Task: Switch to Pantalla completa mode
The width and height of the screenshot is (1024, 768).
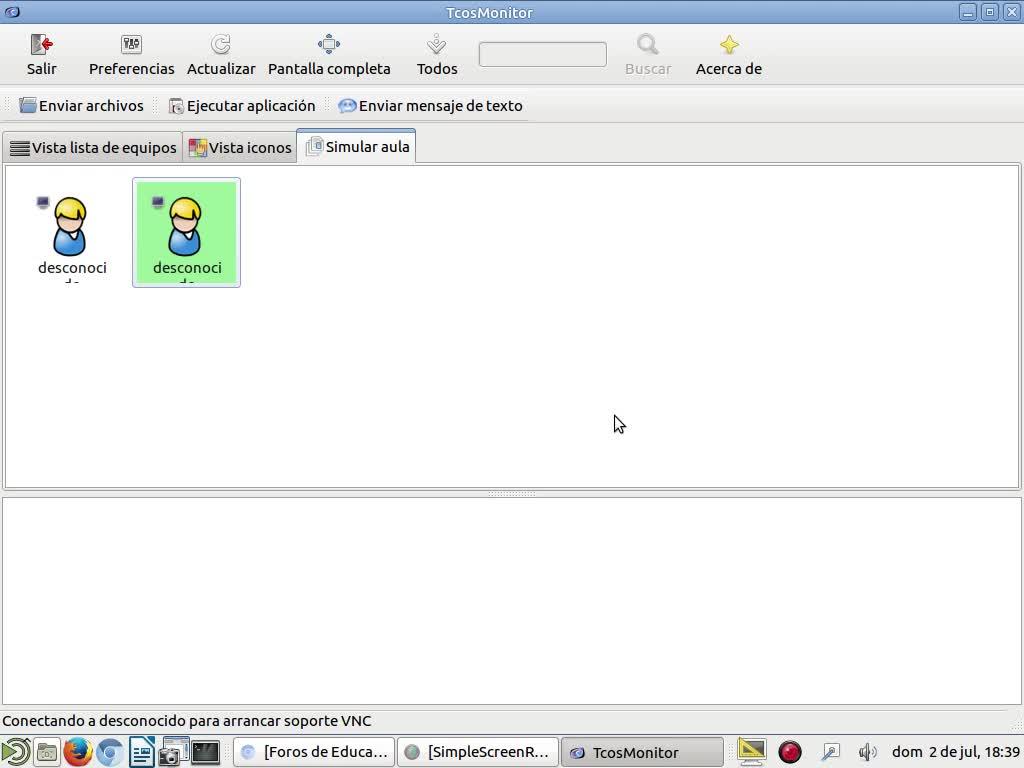Action: pyautogui.click(x=328, y=55)
